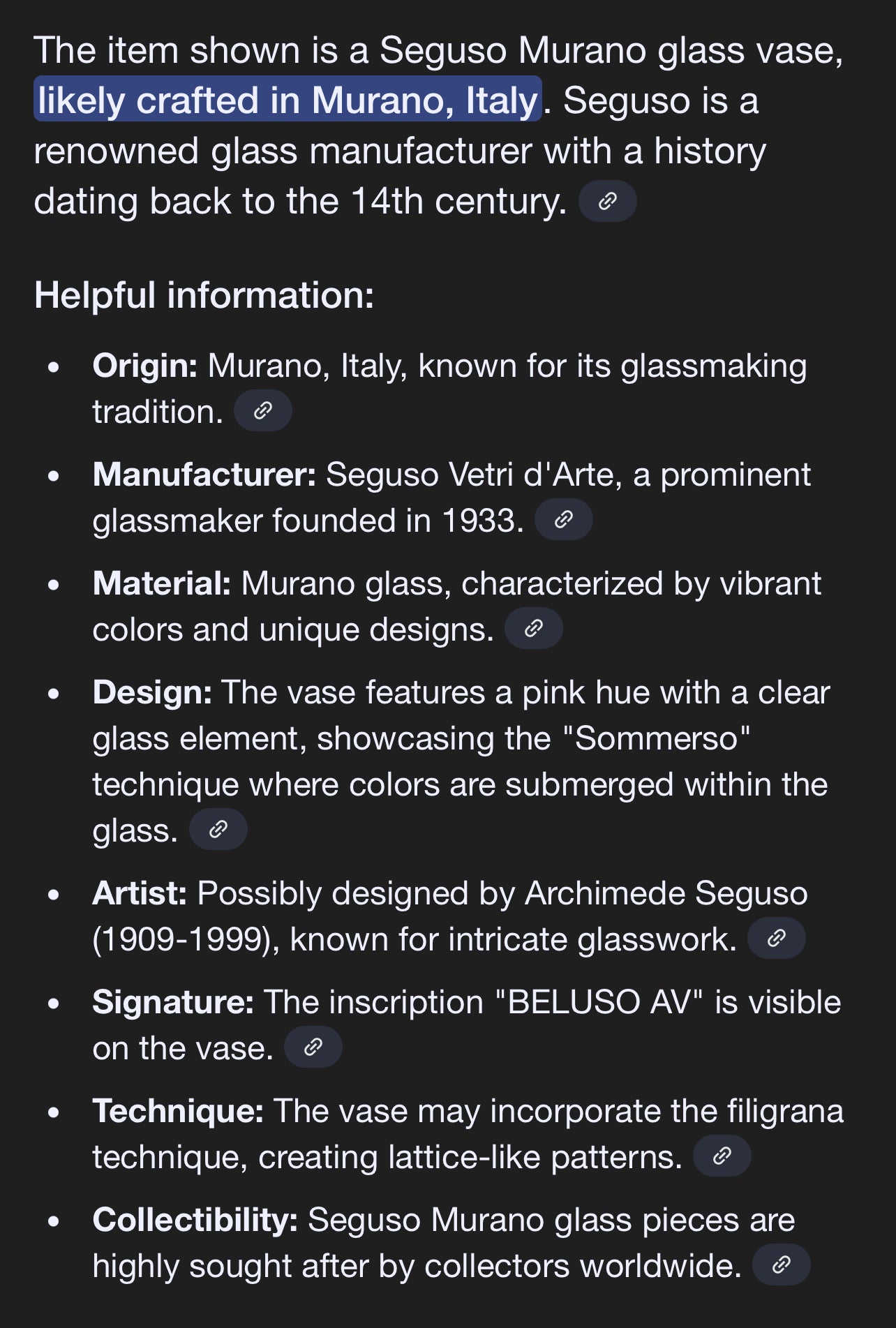
Task: Click the bold 'Collectibility:' label
Action: pos(195,1221)
